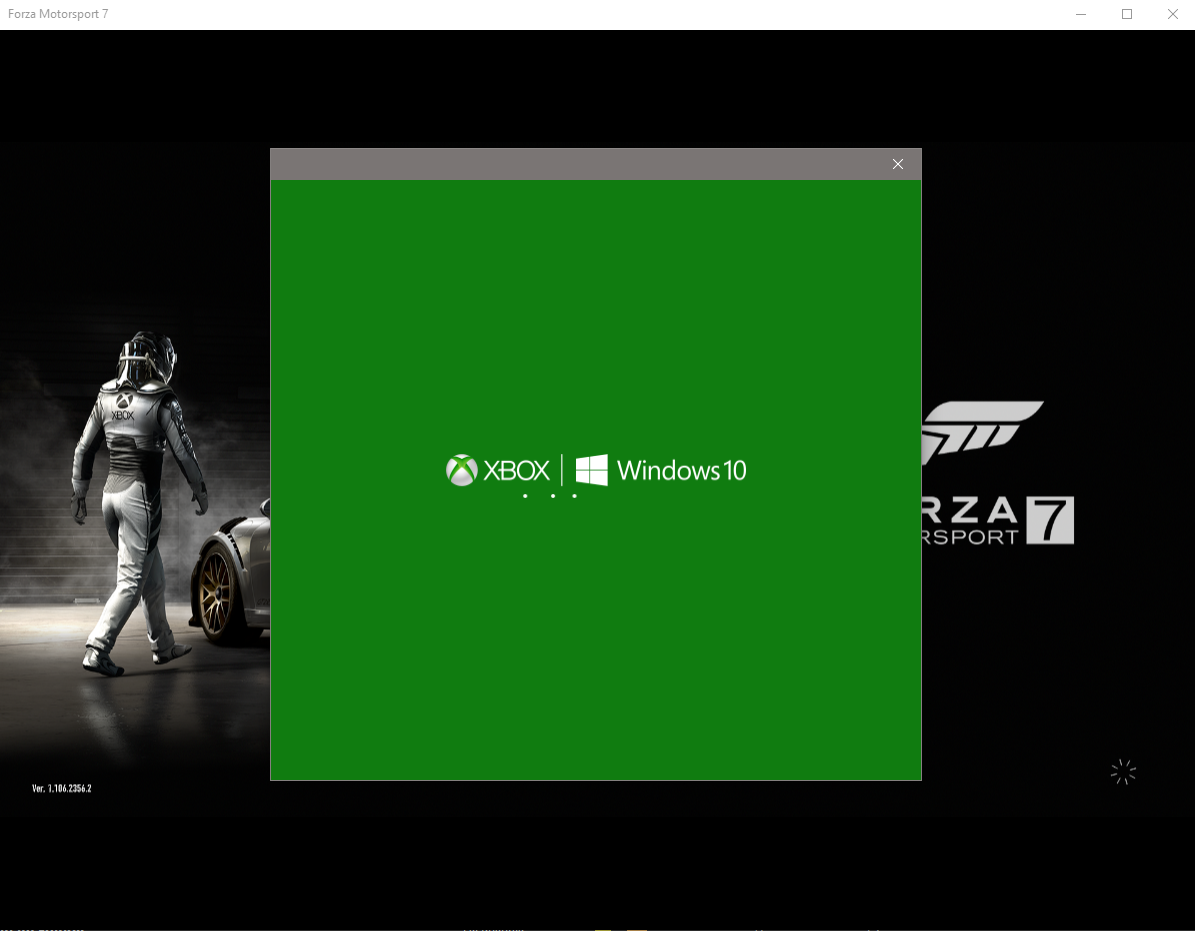
Task: Minimize the Forza Motorsport 7 window
Action: [1081, 14]
